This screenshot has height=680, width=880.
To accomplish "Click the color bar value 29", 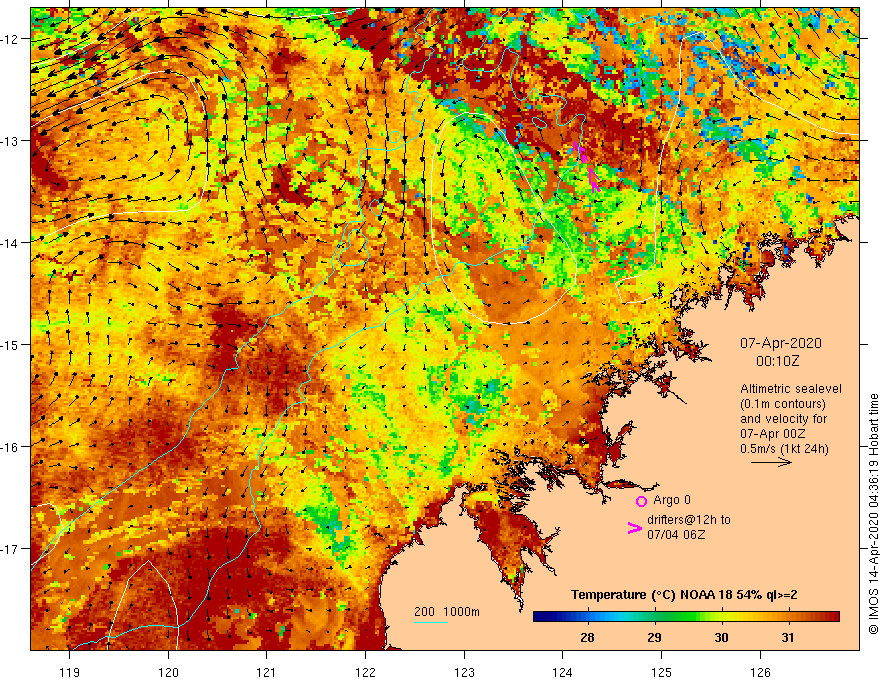I will point(654,637).
